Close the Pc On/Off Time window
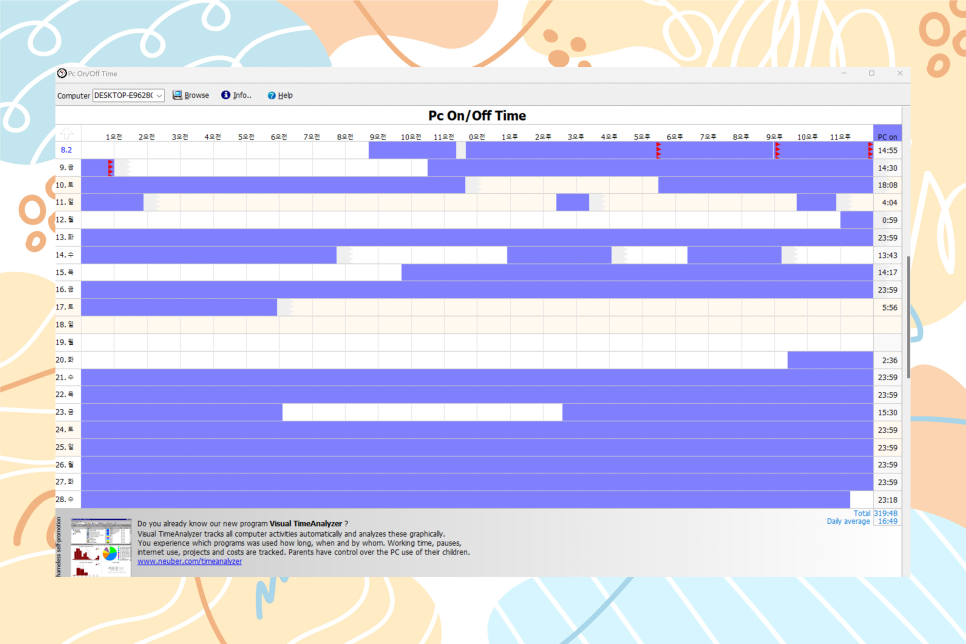The image size is (966, 644). click(x=900, y=73)
